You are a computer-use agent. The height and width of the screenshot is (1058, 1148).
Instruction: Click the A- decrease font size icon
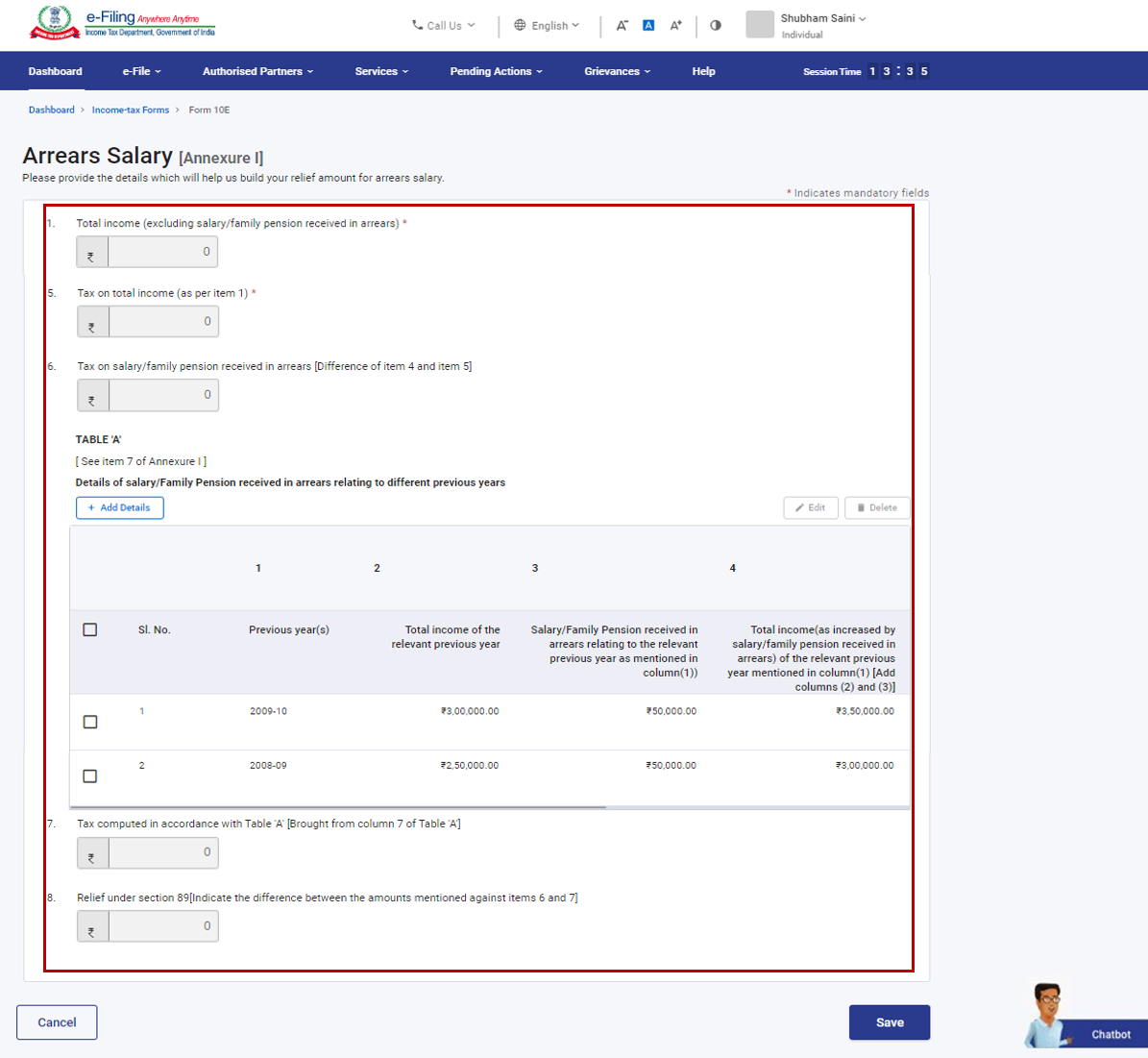(x=623, y=25)
